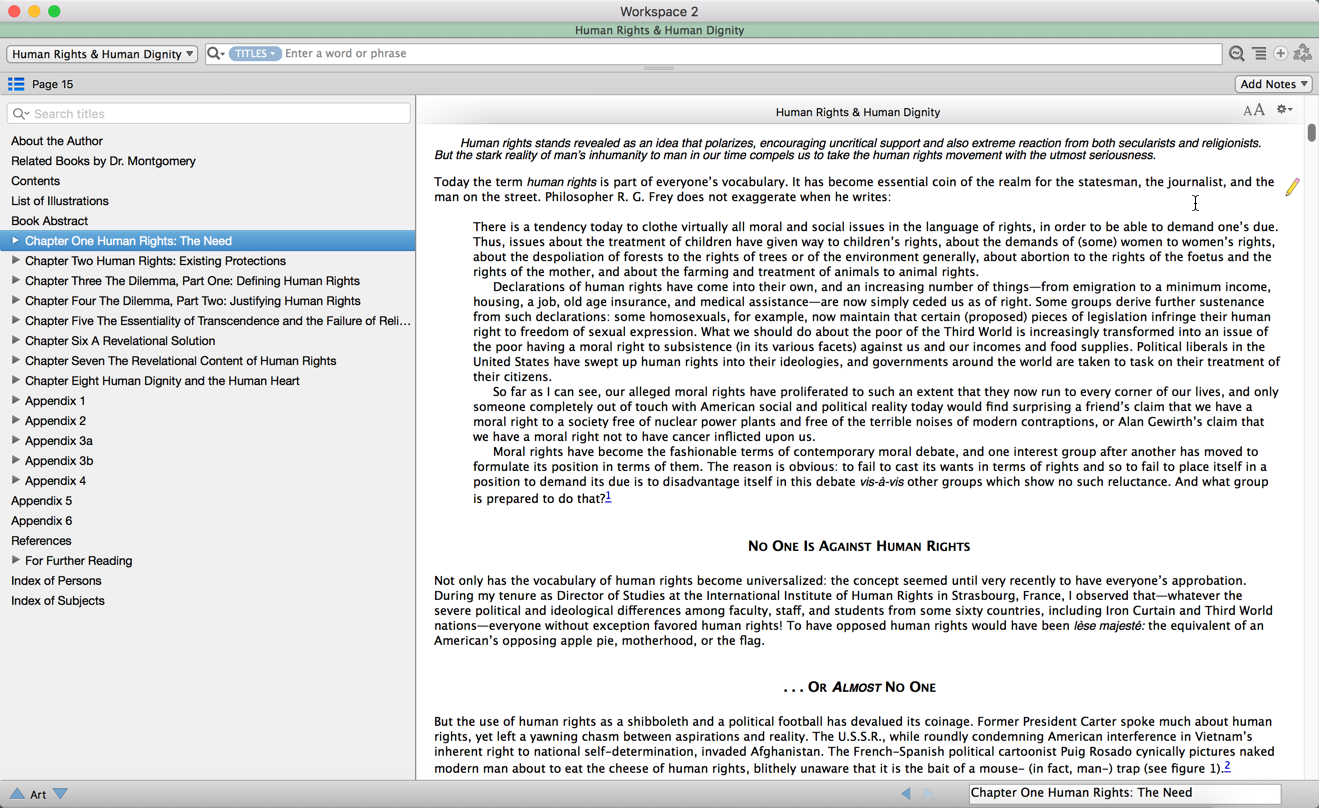Click the centered Human Rights & Human Dignity pane title
Viewport: 1319px width, 808px height.
tap(858, 112)
